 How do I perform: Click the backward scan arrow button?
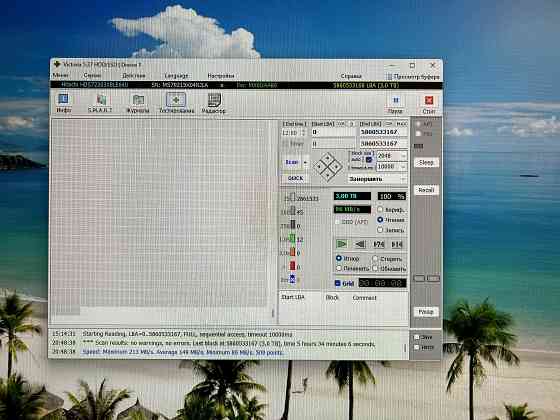(x=360, y=244)
